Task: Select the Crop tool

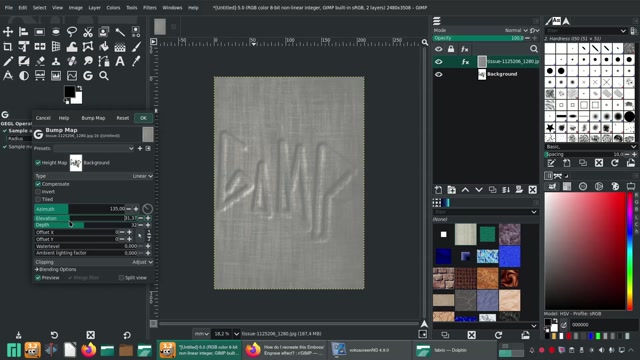Action: pyautogui.click(x=8, y=47)
